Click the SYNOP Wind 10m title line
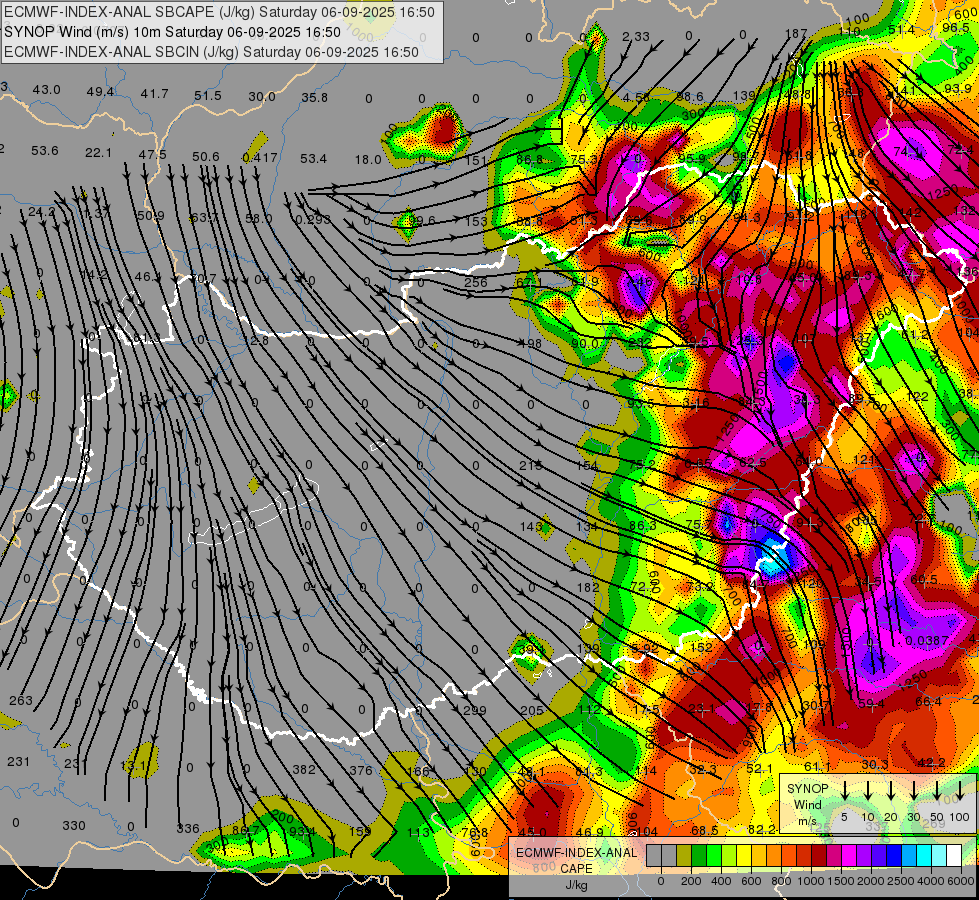The image size is (979, 900). [172, 32]
